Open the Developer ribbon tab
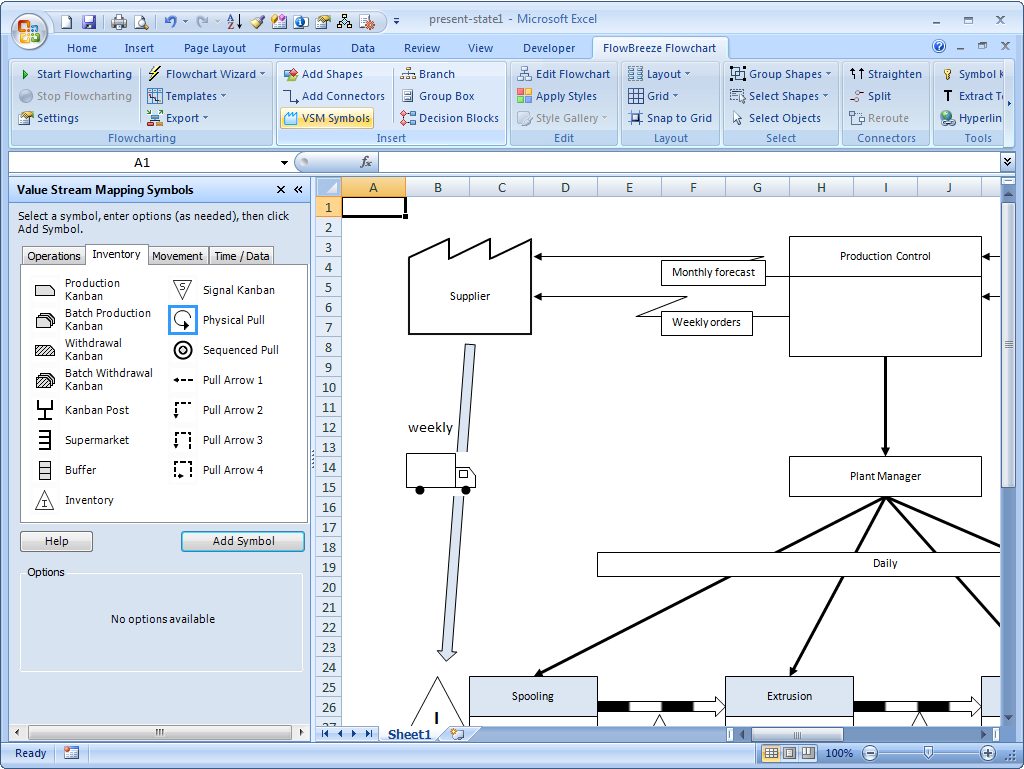The width and height of the screenshot is (1024, 769). [549, 48]
